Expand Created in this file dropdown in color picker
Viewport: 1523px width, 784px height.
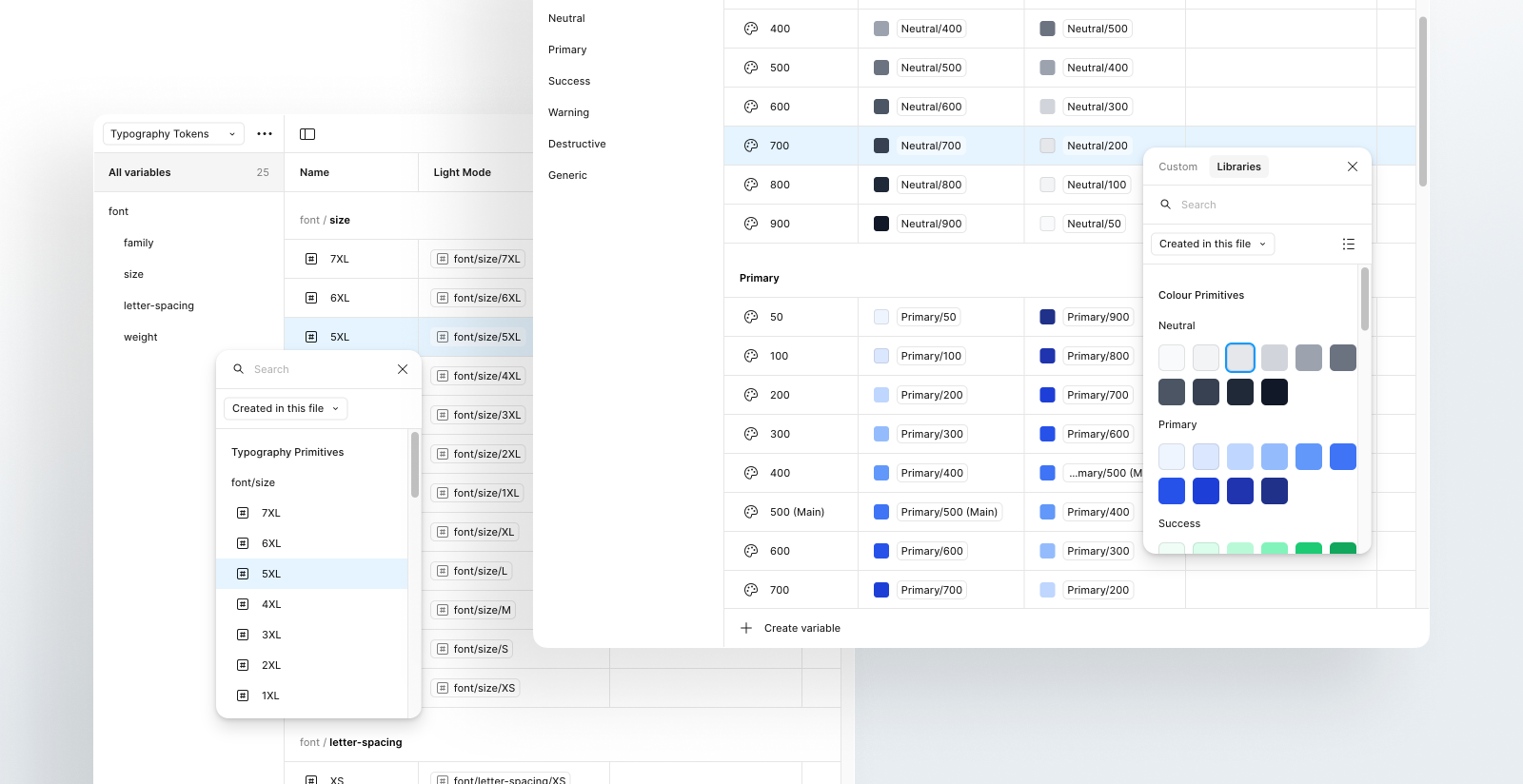click(1212, 245)
